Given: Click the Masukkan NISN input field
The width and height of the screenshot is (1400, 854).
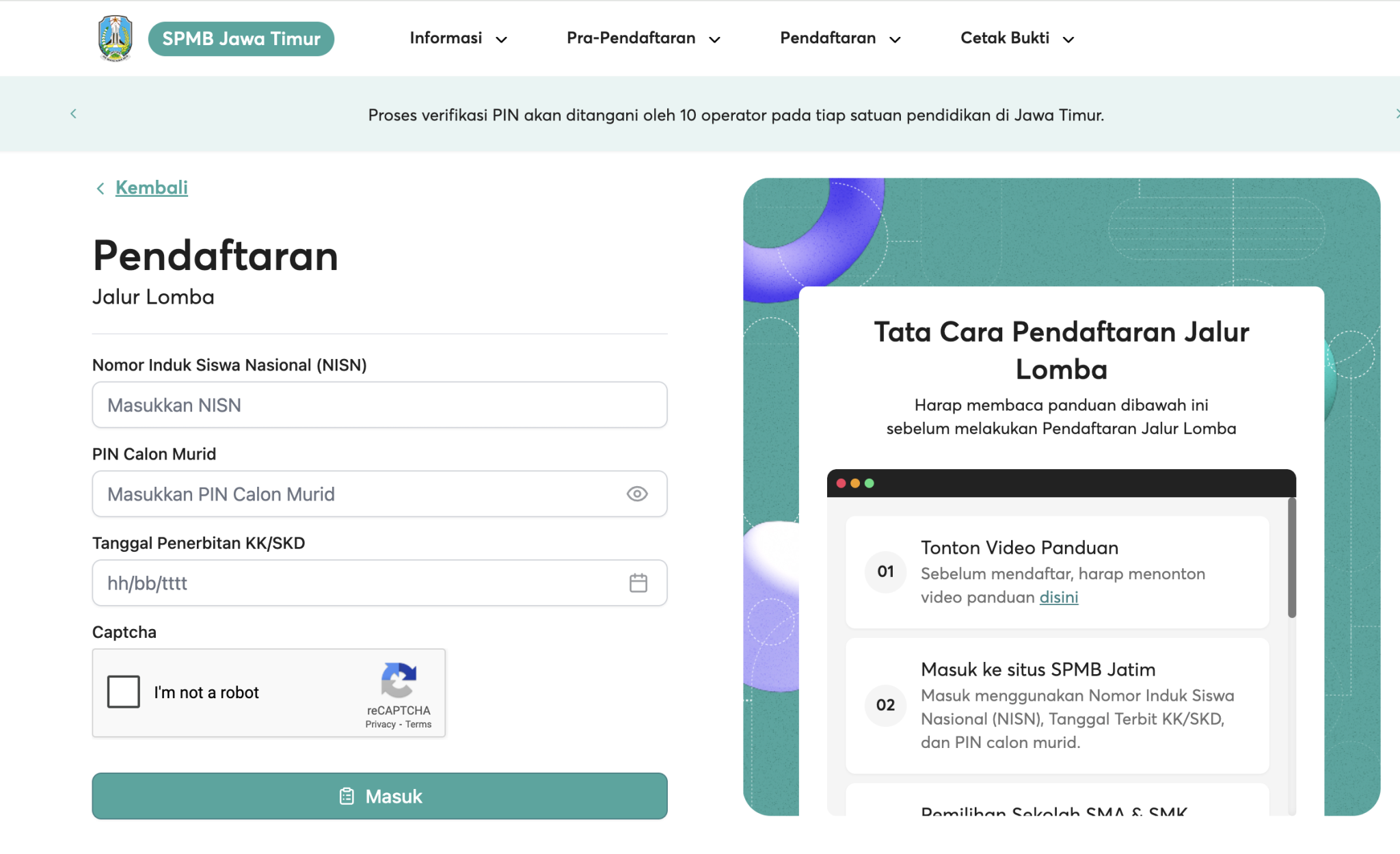Looking at the screenshot, I should (379, 405).
